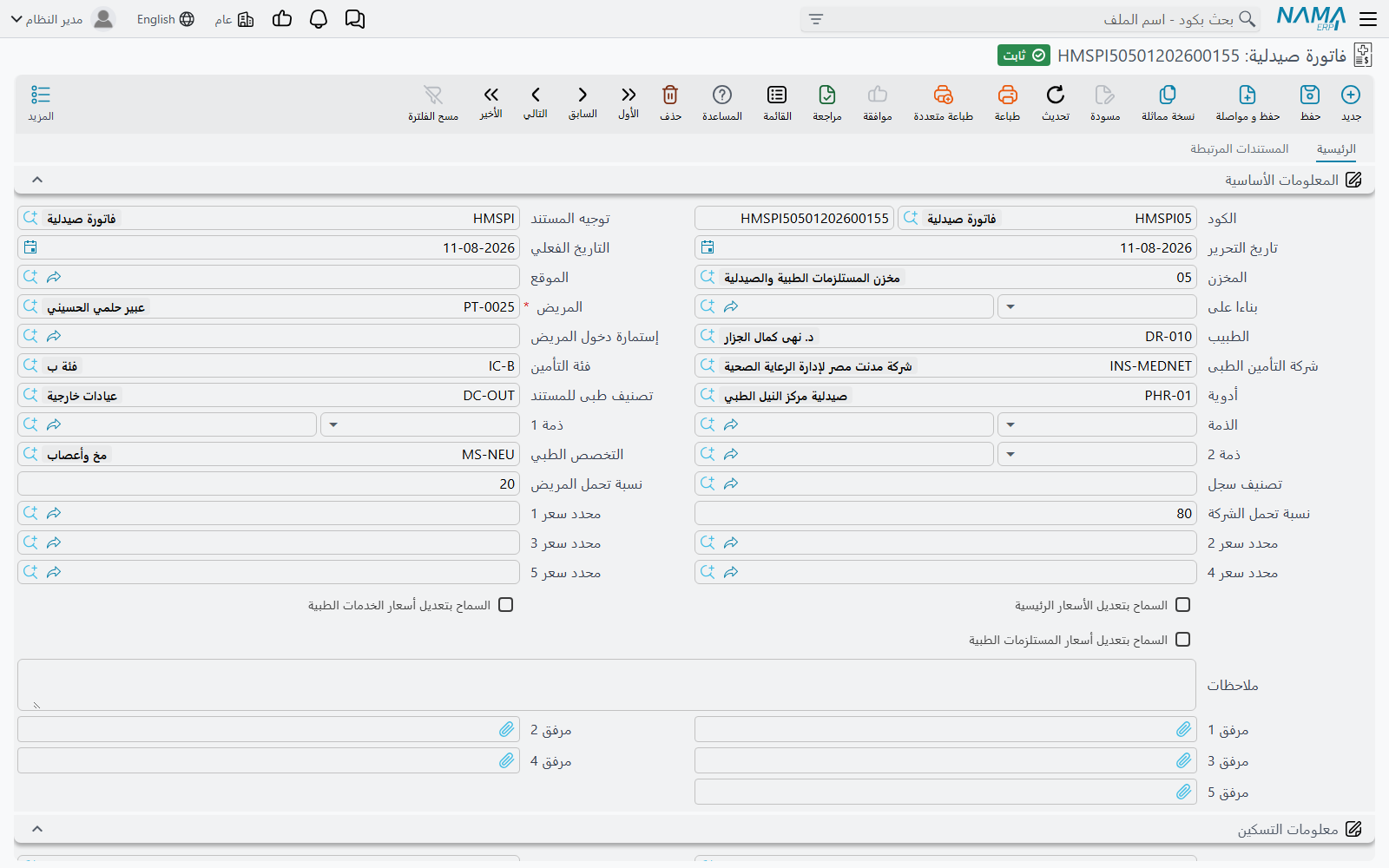The image size is (1389, 868).
Task: Click the فئة التأمين IC-B field
Action: point(269,365)
